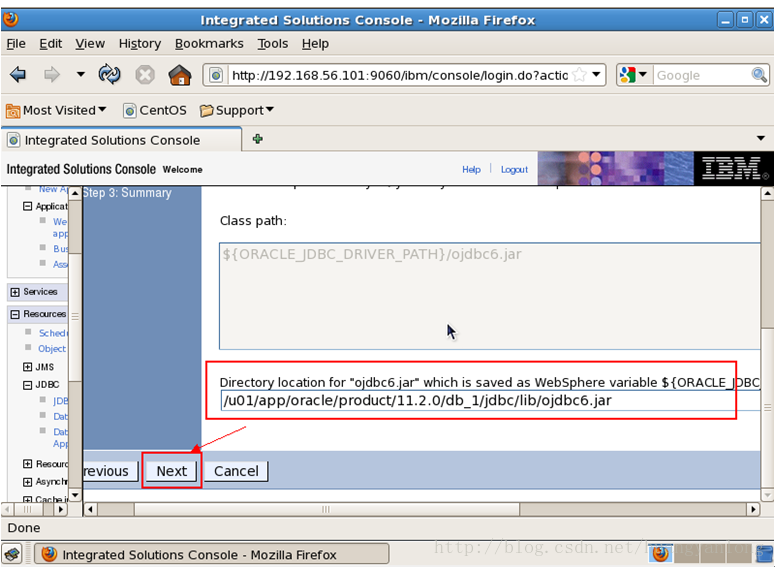Viewport: 775px width, 567px height.
Task: Open the Edit menu
Action: click(x=50, y=44)
